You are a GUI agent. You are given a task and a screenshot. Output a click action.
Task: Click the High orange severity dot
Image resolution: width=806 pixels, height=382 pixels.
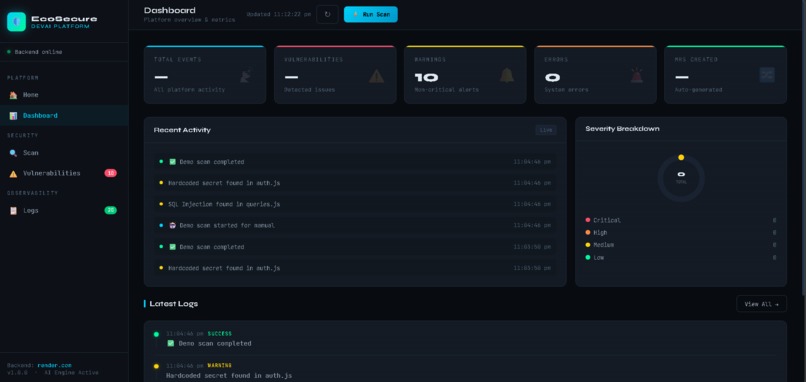(588, 232)
